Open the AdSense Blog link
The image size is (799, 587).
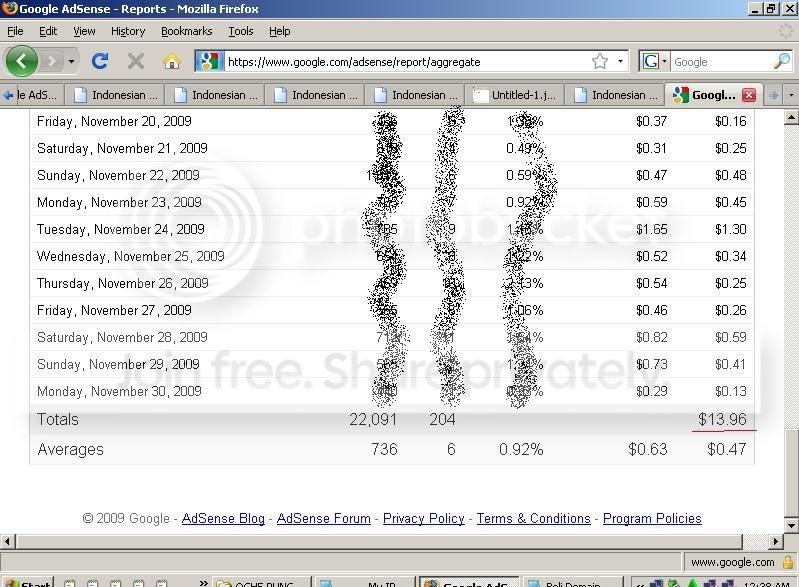223,518
